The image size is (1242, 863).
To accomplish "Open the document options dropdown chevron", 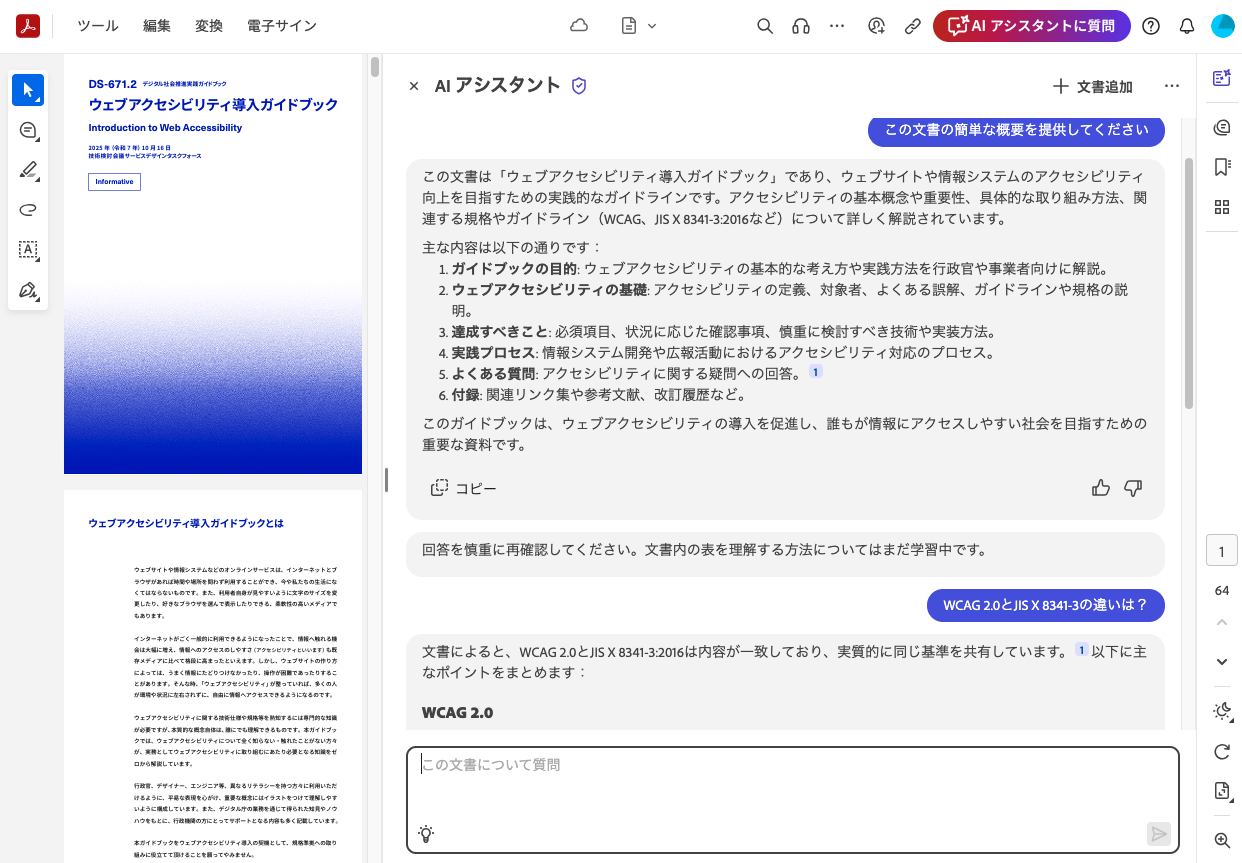I will click(x=651, y=26).
